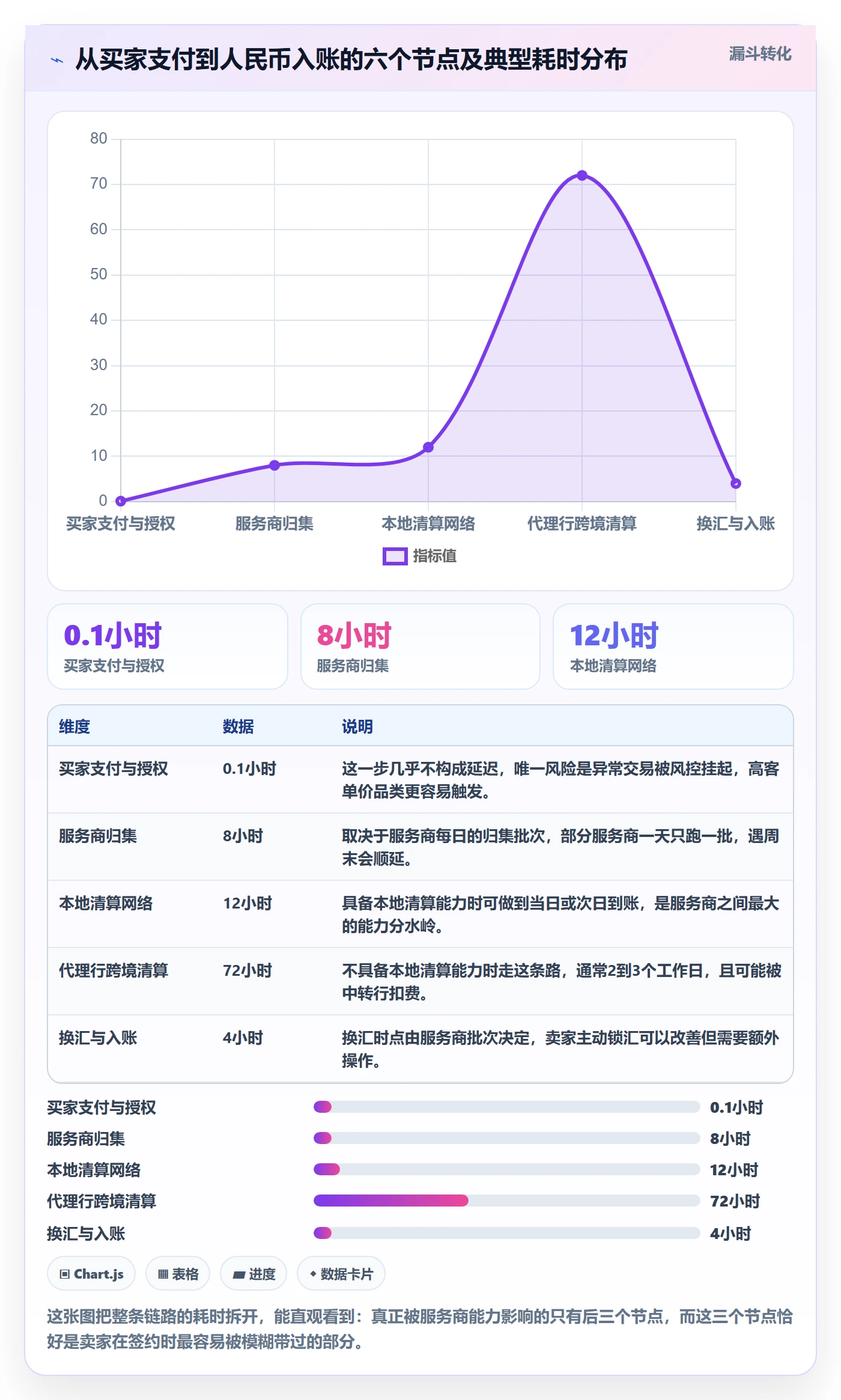Open the 8小时 服务商归集 data card
The image size is (841, 1400).
(x=421, y=647)
